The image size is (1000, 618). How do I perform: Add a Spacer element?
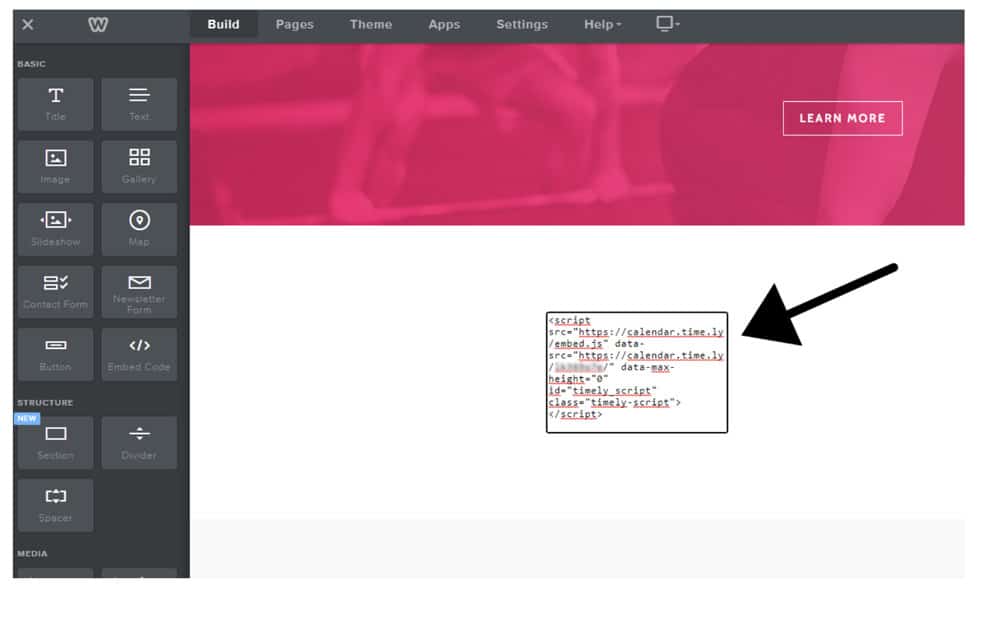(x=55, y=504)
